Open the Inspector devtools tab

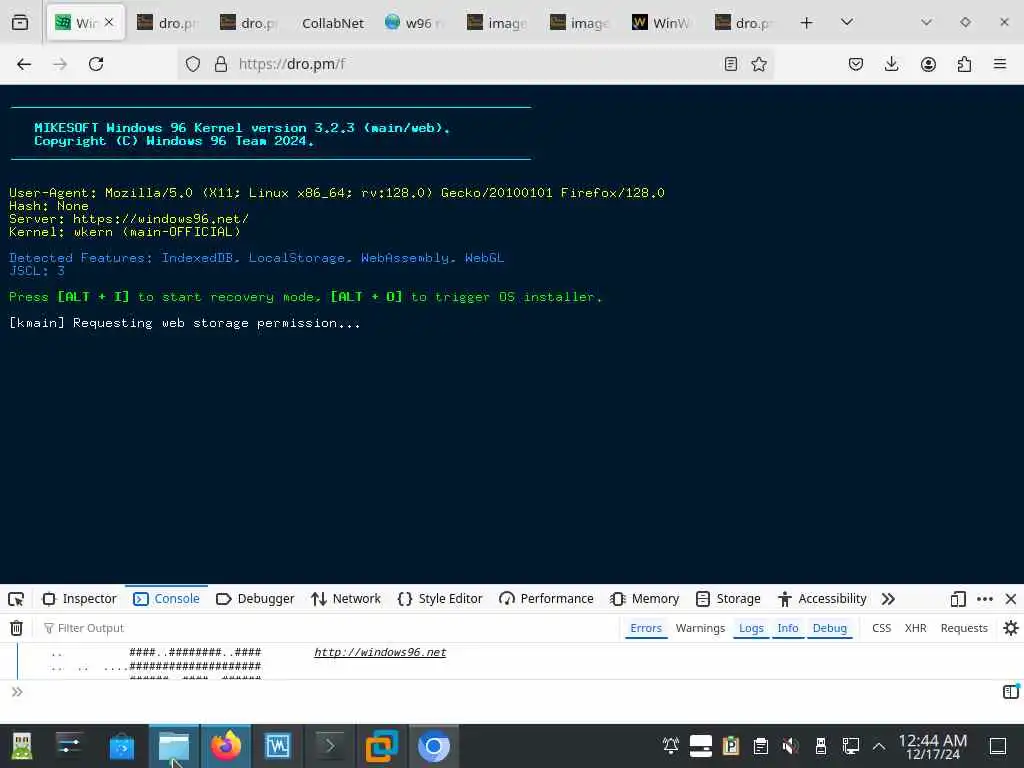[79, 599]
